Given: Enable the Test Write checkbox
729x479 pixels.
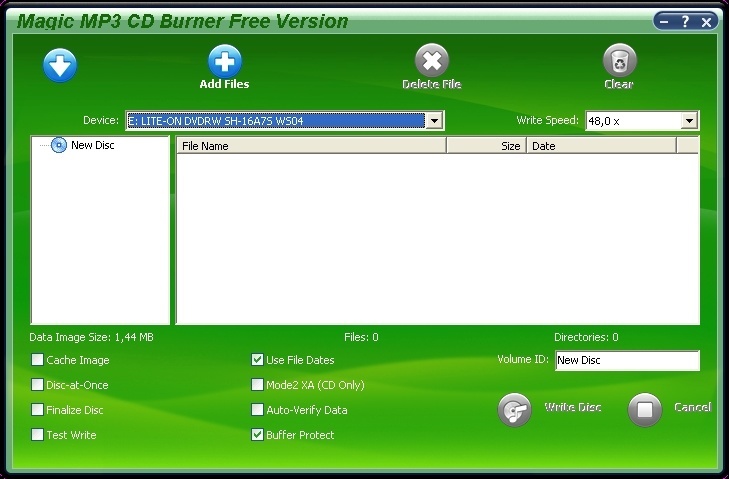Looking at the screenshot, I should tap(37, 435).
